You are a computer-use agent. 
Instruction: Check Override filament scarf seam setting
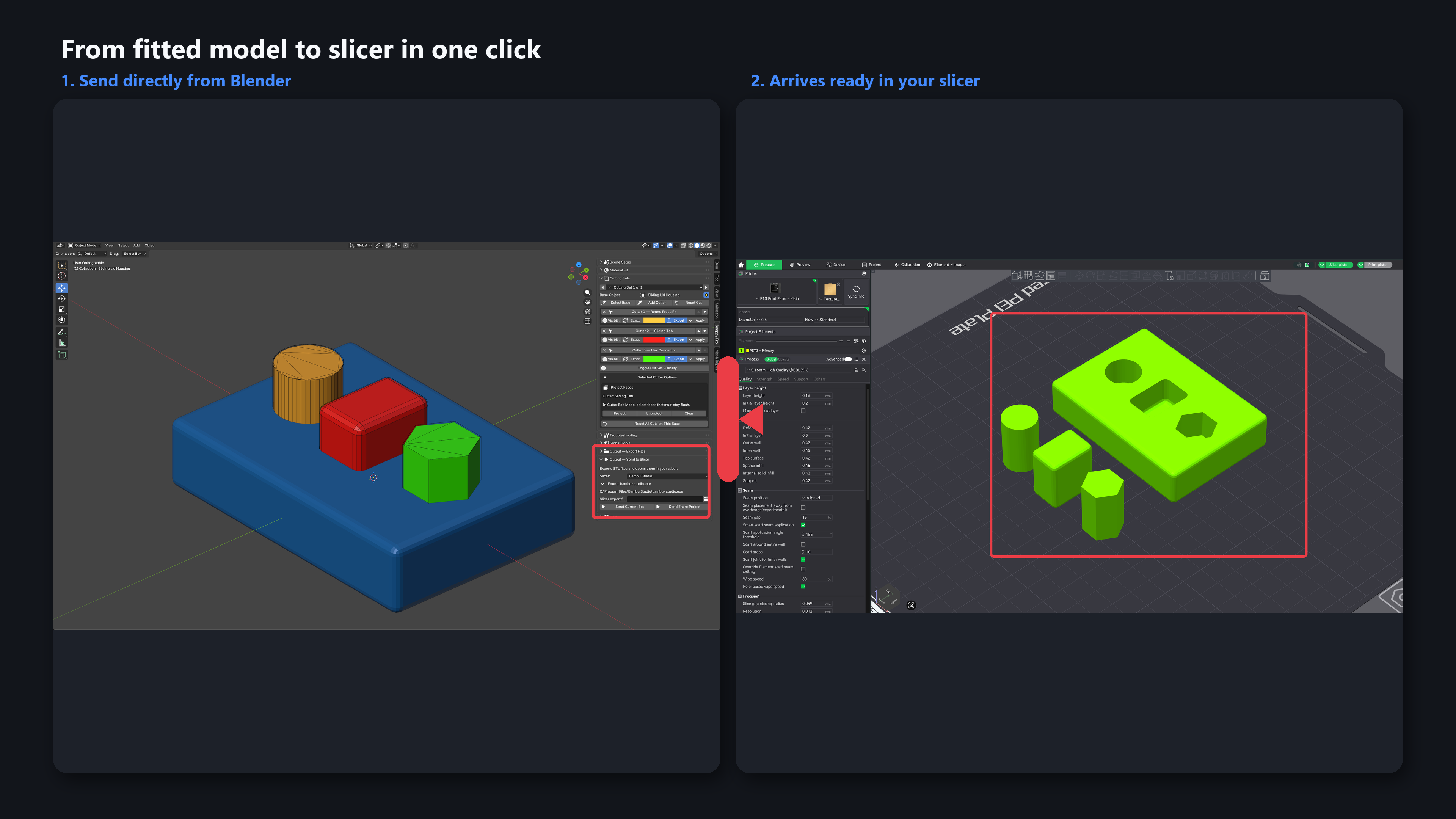803,569
